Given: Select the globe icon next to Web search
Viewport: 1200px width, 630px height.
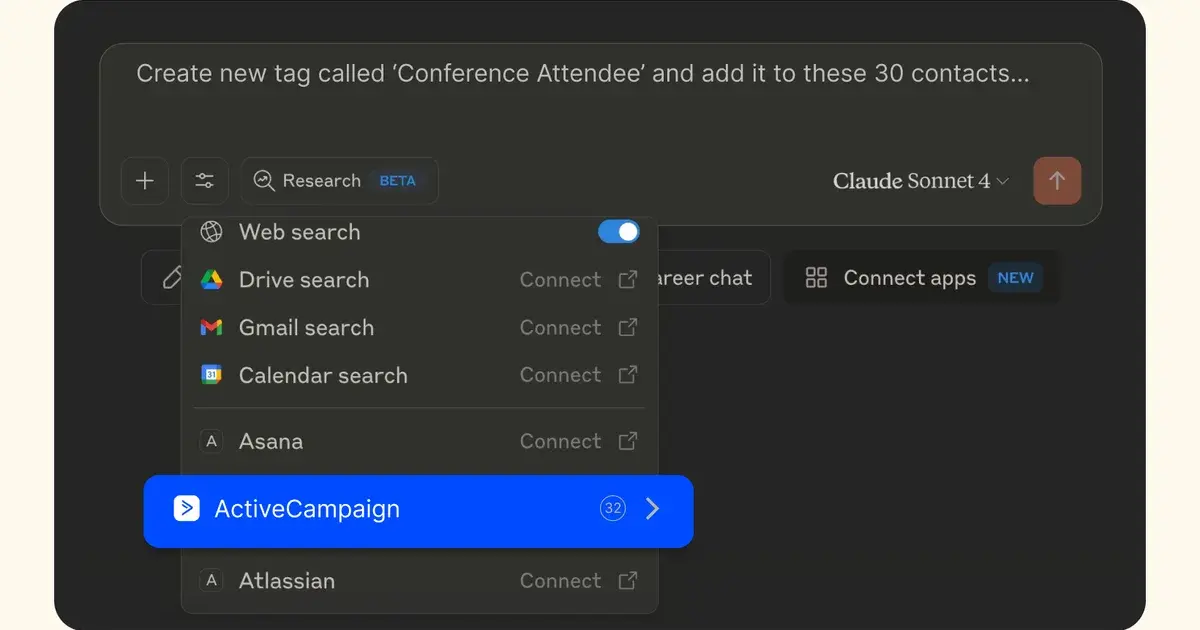Looking at the screenshot, I should click(211, 232).
